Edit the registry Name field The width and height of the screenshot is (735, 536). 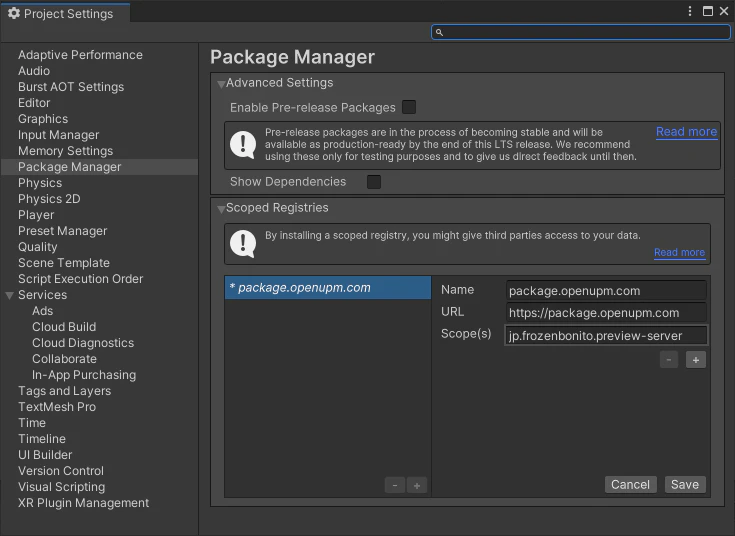point(606,291)
